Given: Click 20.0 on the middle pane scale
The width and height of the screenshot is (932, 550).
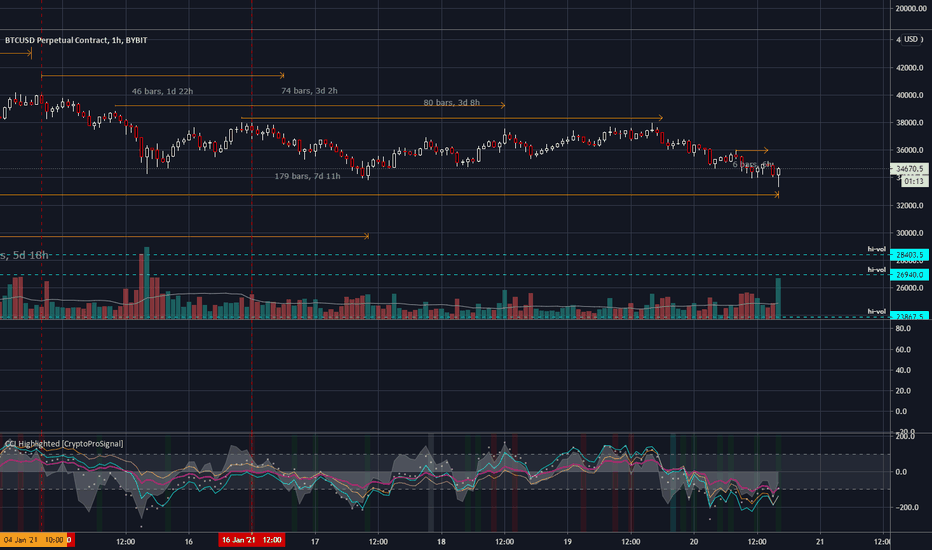Looking at the screenshot, I should 903,391.
